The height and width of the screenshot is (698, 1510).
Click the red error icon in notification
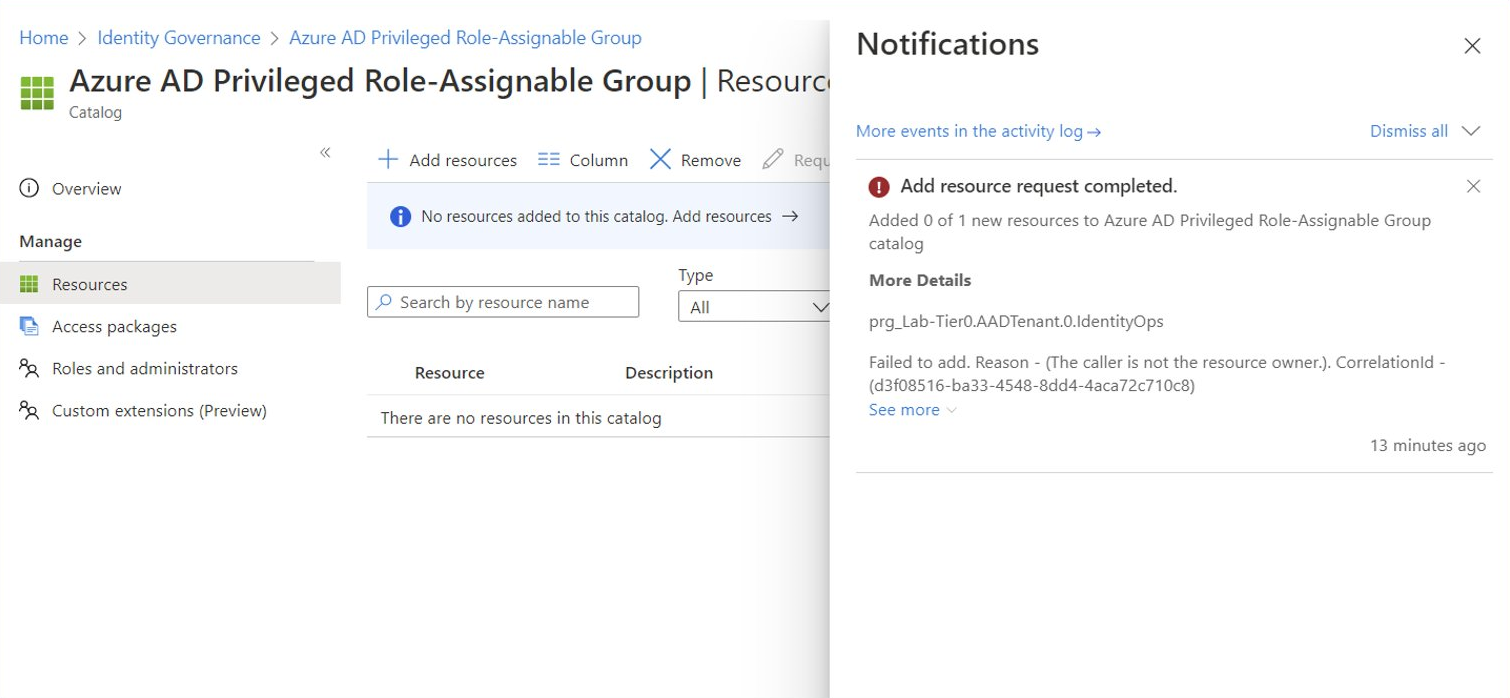879,187
